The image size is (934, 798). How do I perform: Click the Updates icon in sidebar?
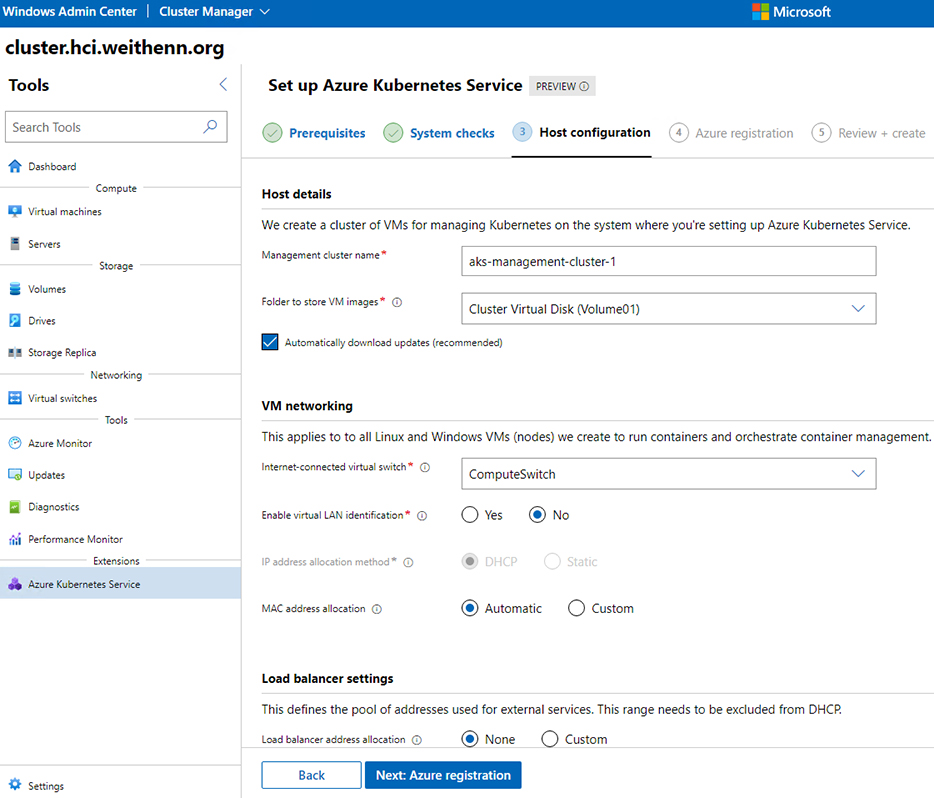click(x=15, y=475)
